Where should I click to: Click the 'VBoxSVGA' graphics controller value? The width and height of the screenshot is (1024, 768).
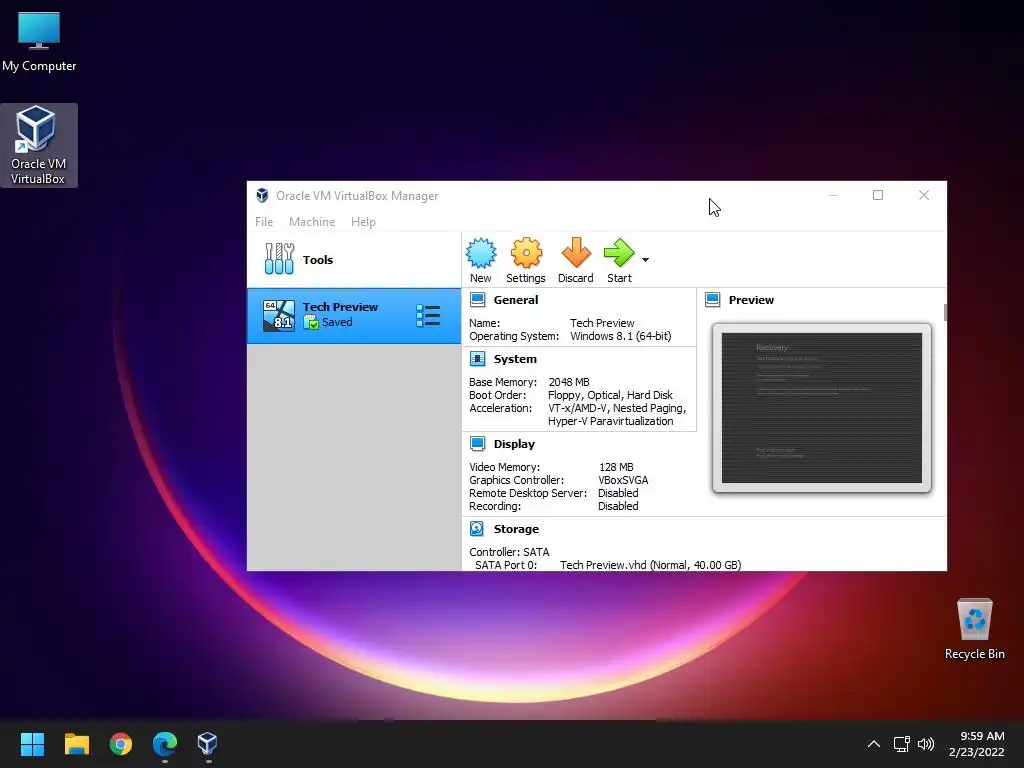(623, 479)
